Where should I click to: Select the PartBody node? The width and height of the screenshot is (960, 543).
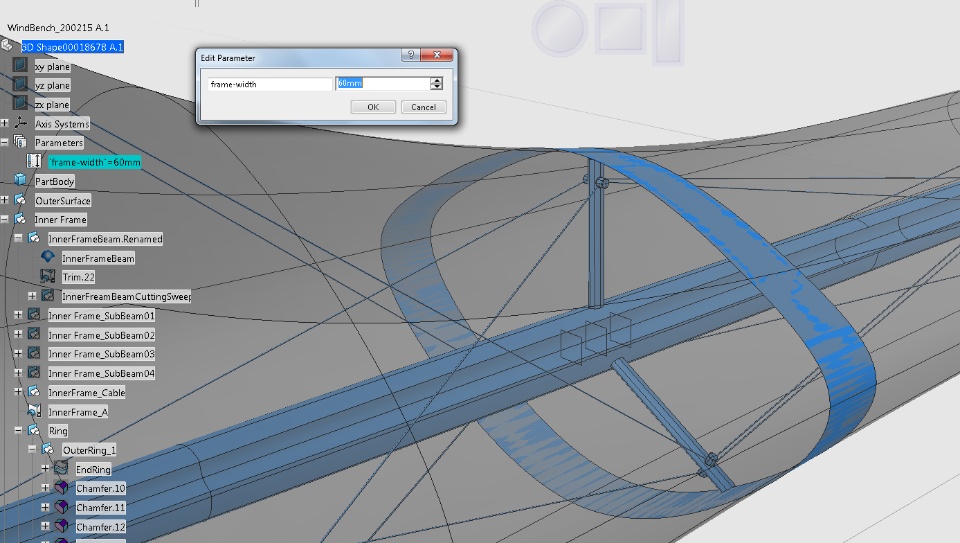tap(54, 181)
